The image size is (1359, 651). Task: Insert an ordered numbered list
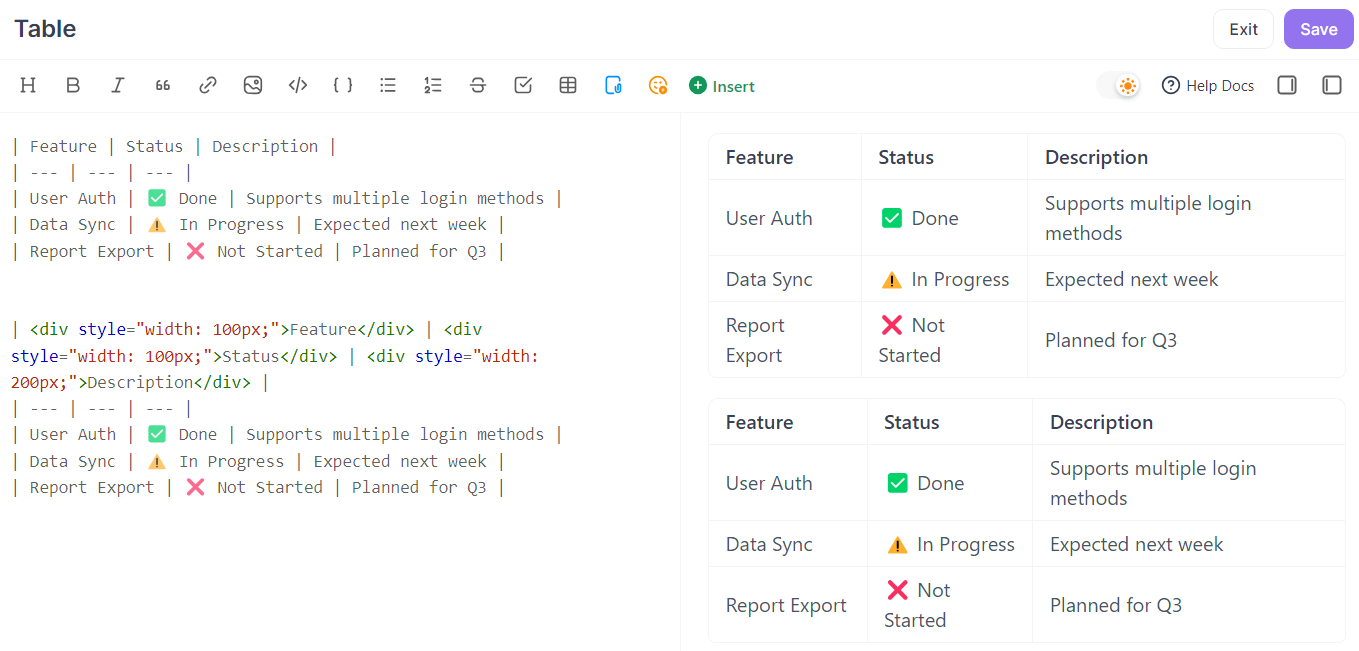[433, 86]
